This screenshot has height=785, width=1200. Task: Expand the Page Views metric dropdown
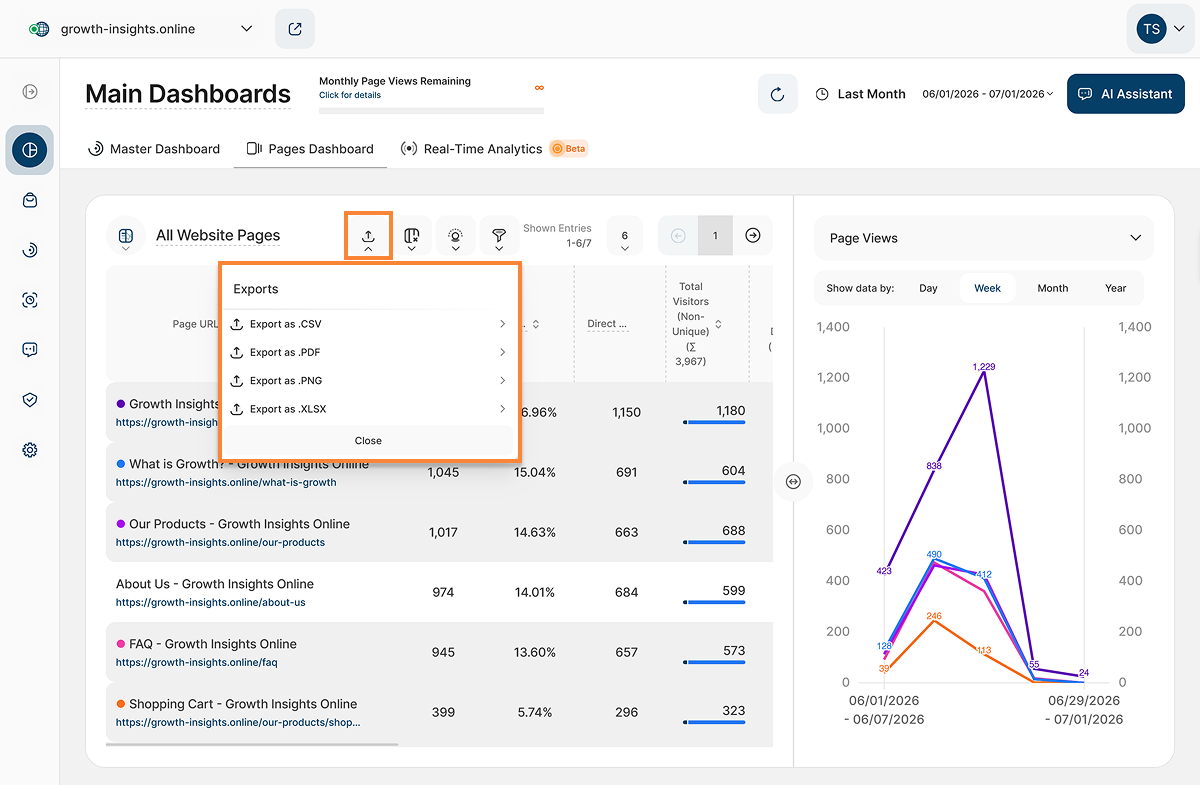point(984,238)
